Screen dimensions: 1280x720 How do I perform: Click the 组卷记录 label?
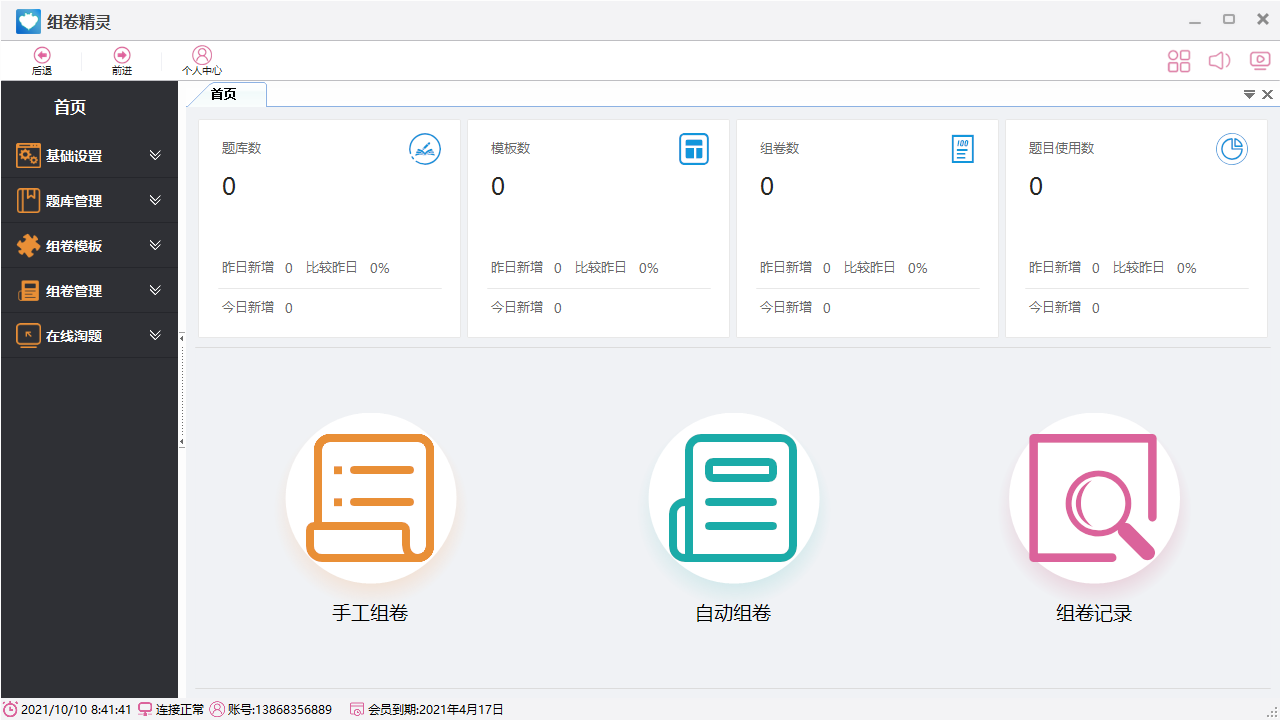click(x=1094, y=614)
